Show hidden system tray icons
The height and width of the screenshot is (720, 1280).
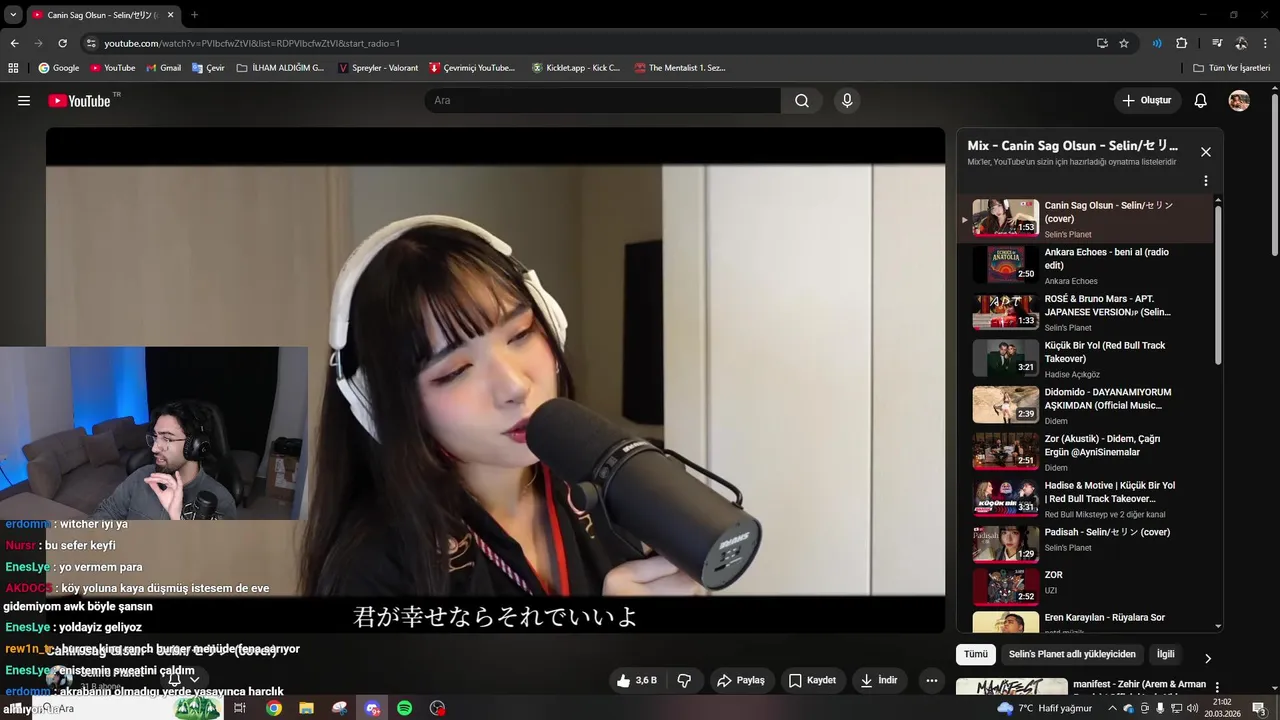pos(1112,708)
